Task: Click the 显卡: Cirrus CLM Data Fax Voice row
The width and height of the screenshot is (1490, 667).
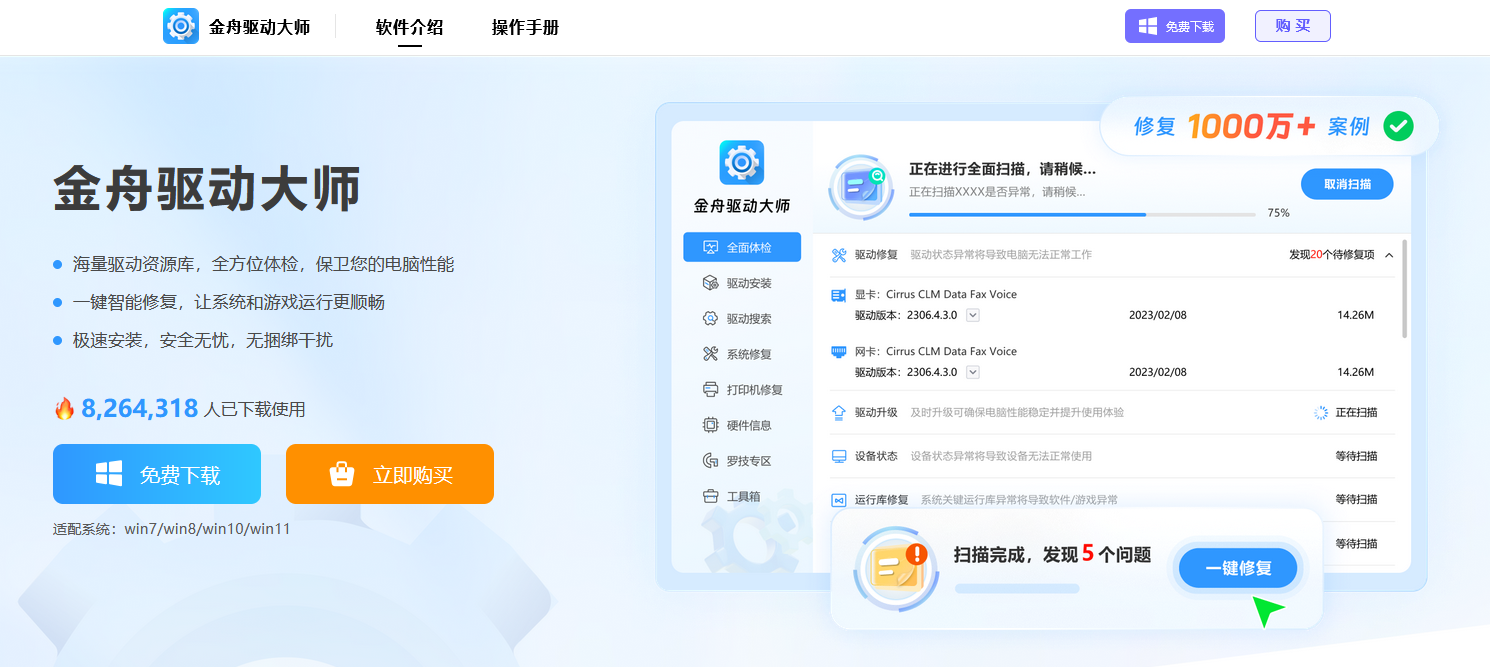Action: [x=936, y=295]
